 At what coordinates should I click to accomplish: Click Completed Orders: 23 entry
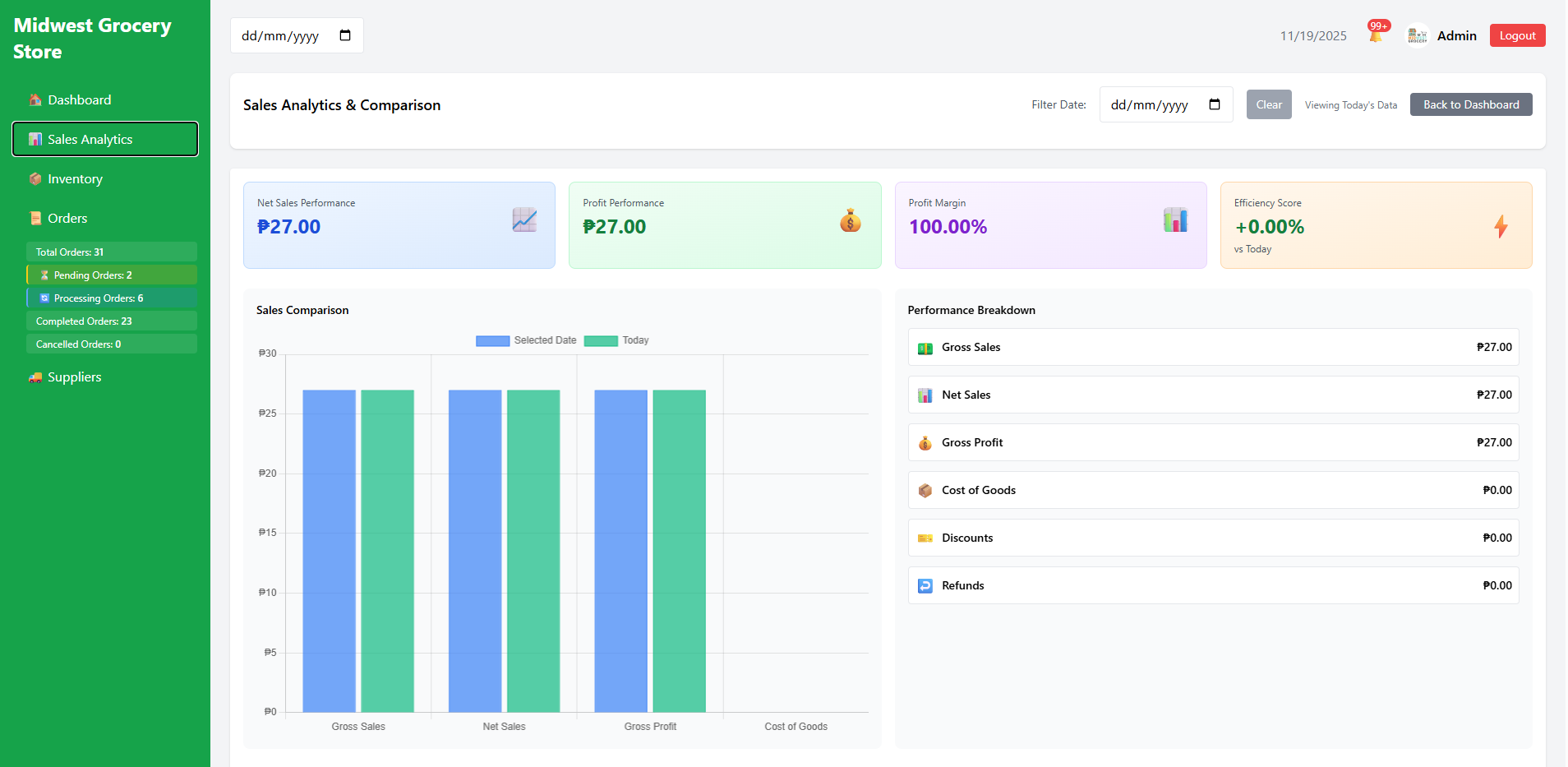(x=112, y=321)
